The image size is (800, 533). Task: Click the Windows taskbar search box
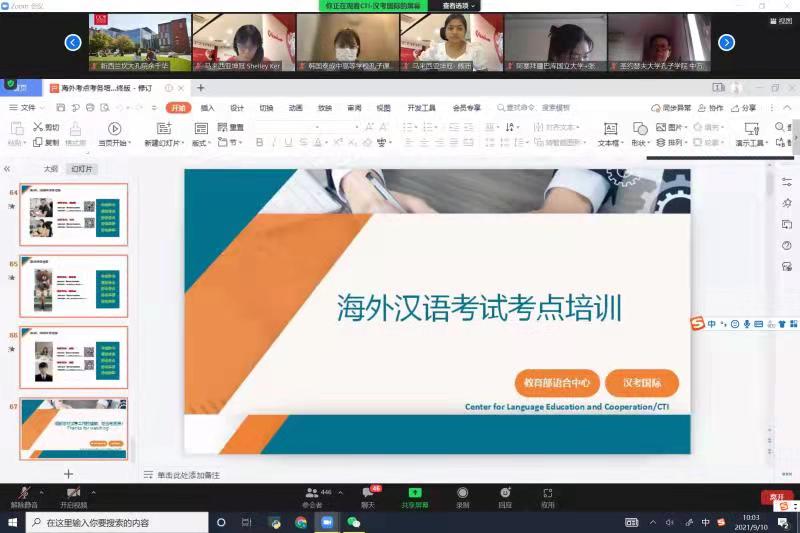tap(110, 522)
